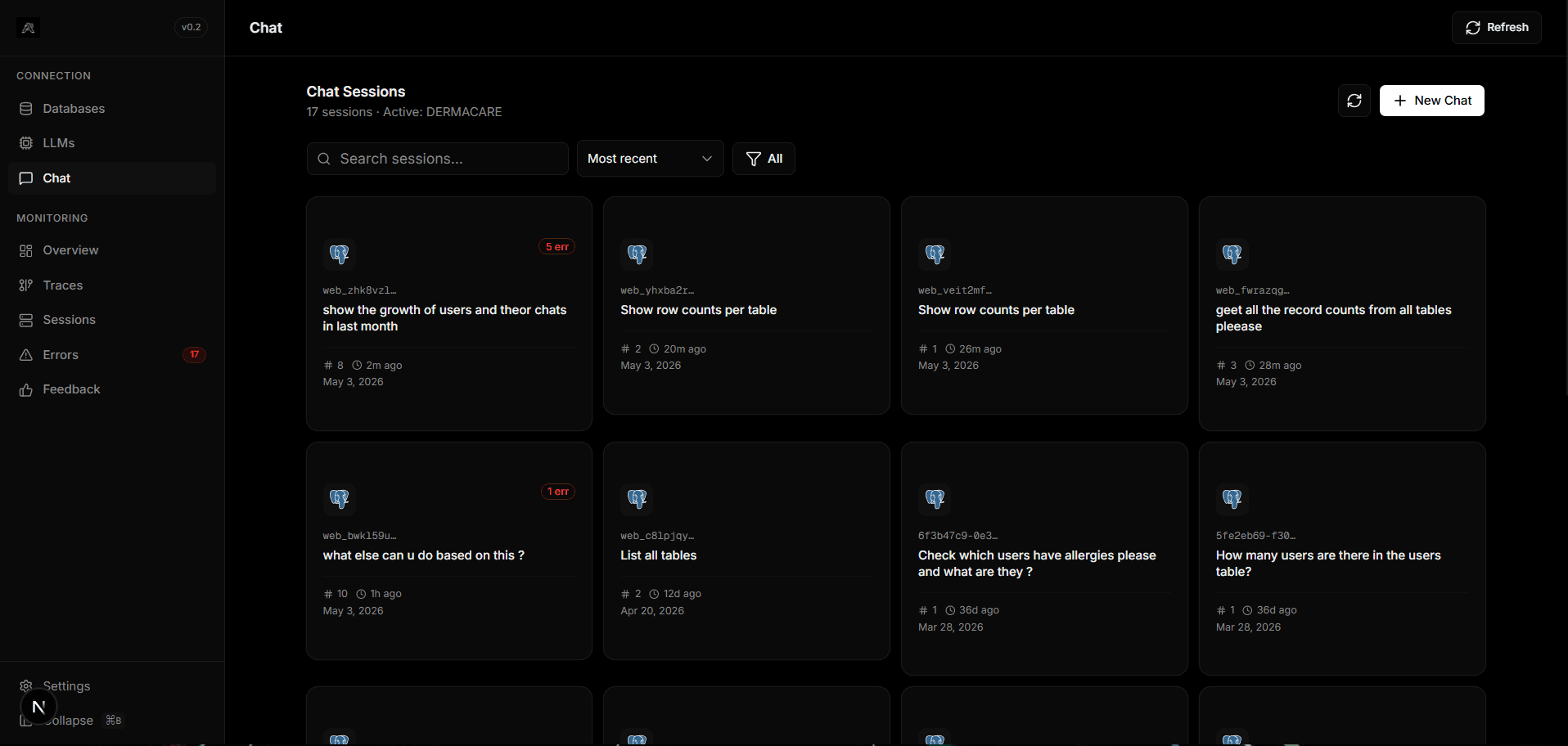This screenshot has width=1568, height=746.
Task: Open the web_veit2mf 'Show row counts per table' session
Action: tap(1044, 305)
